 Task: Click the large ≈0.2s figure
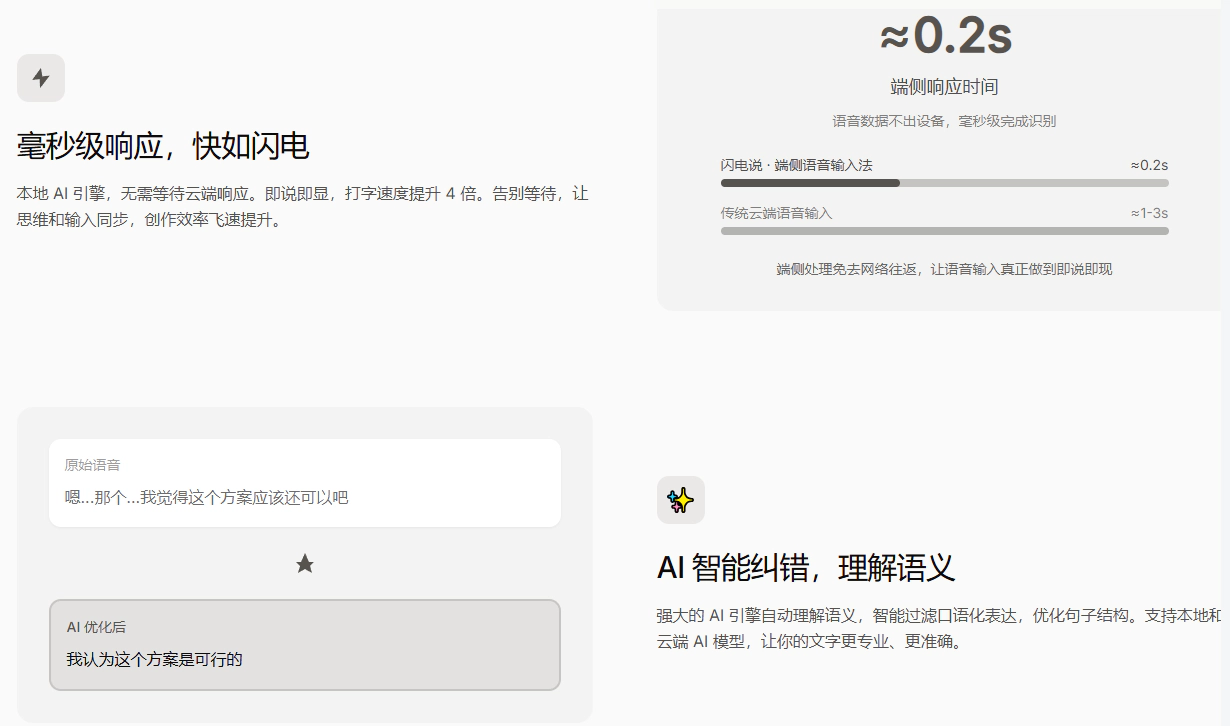tap(945, 37)
